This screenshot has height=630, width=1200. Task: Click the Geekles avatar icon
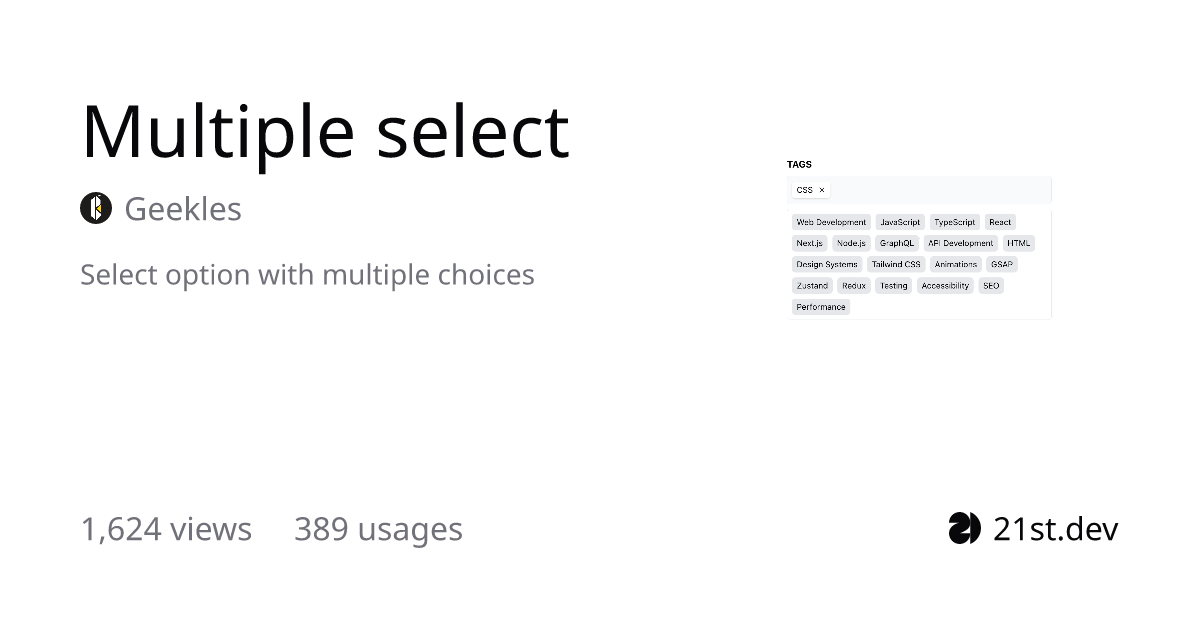(96, 208)
